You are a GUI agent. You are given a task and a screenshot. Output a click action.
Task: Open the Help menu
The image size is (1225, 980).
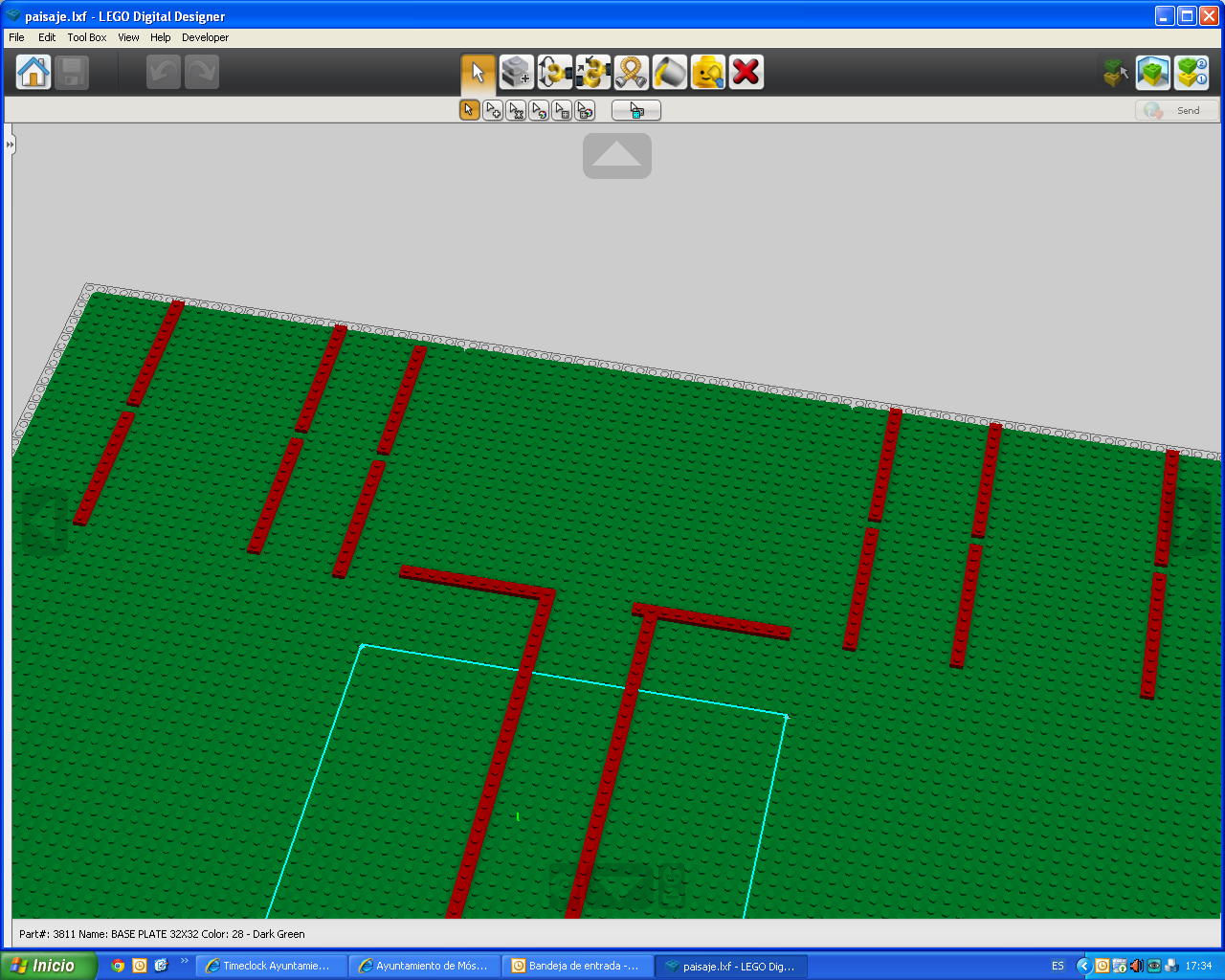pos(161,37)
